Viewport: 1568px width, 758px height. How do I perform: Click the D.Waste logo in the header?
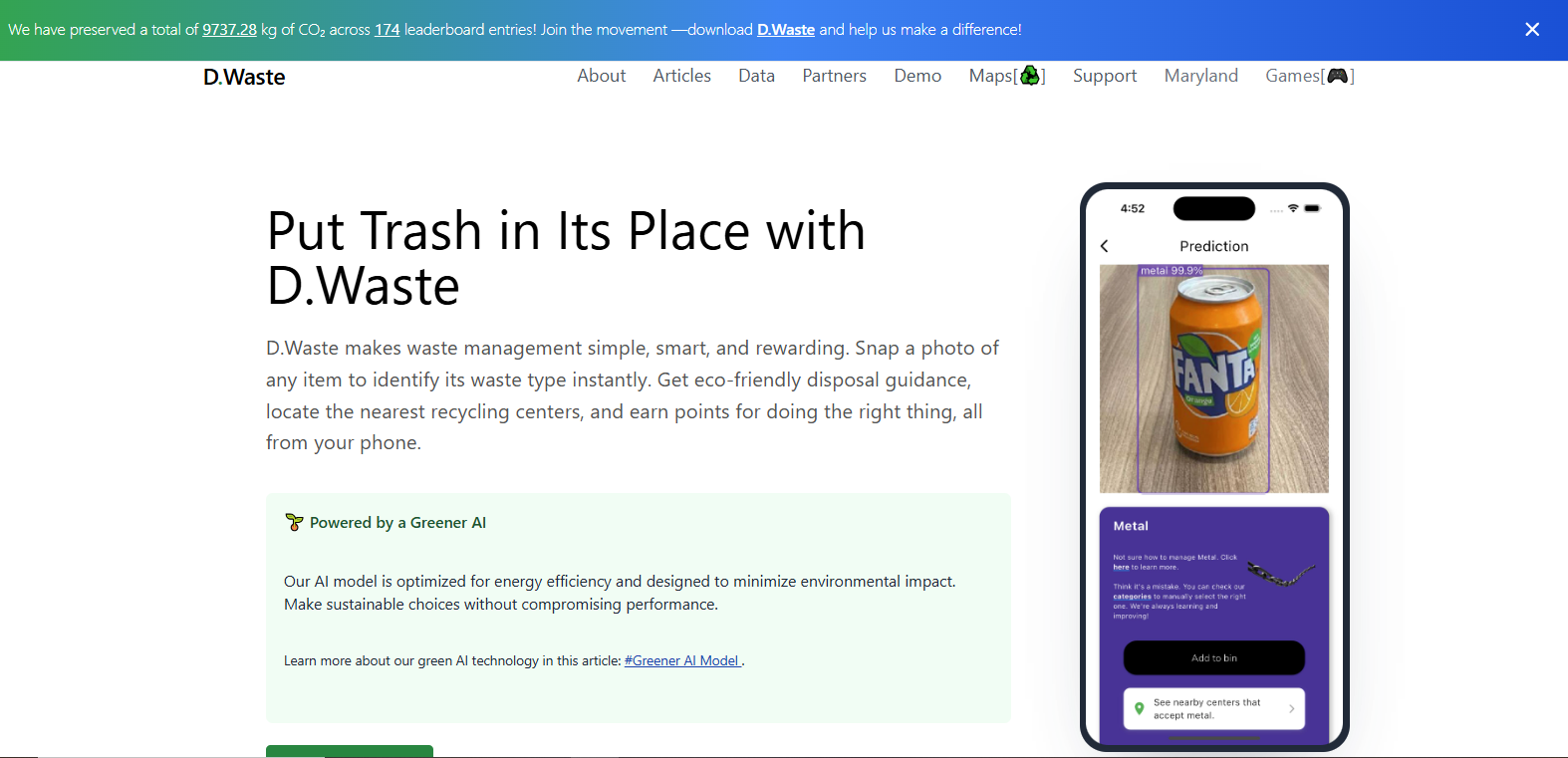click(244, 78)
